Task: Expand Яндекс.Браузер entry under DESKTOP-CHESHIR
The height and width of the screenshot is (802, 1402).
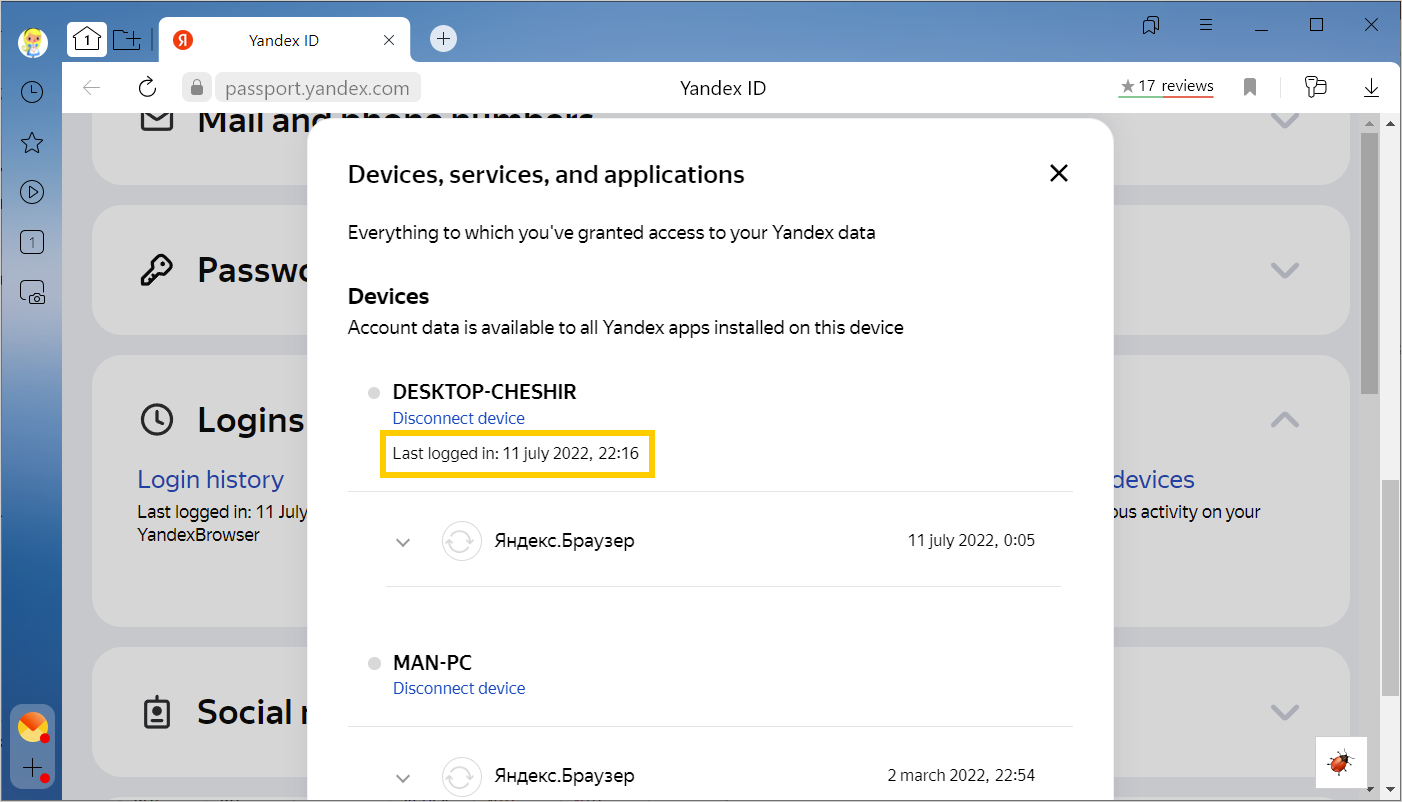Action: (403, 542)
